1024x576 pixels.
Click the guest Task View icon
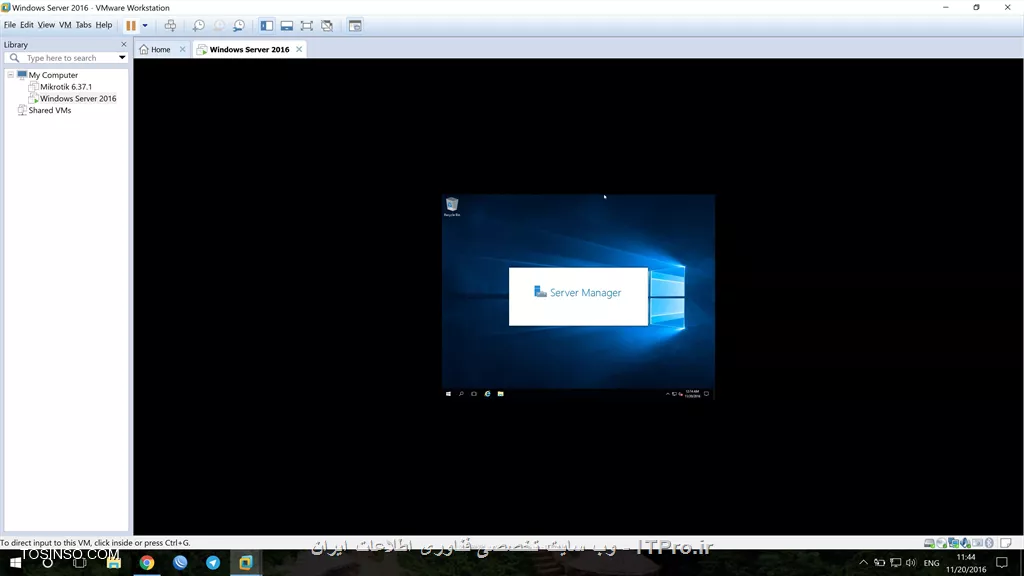pos(474,394)
